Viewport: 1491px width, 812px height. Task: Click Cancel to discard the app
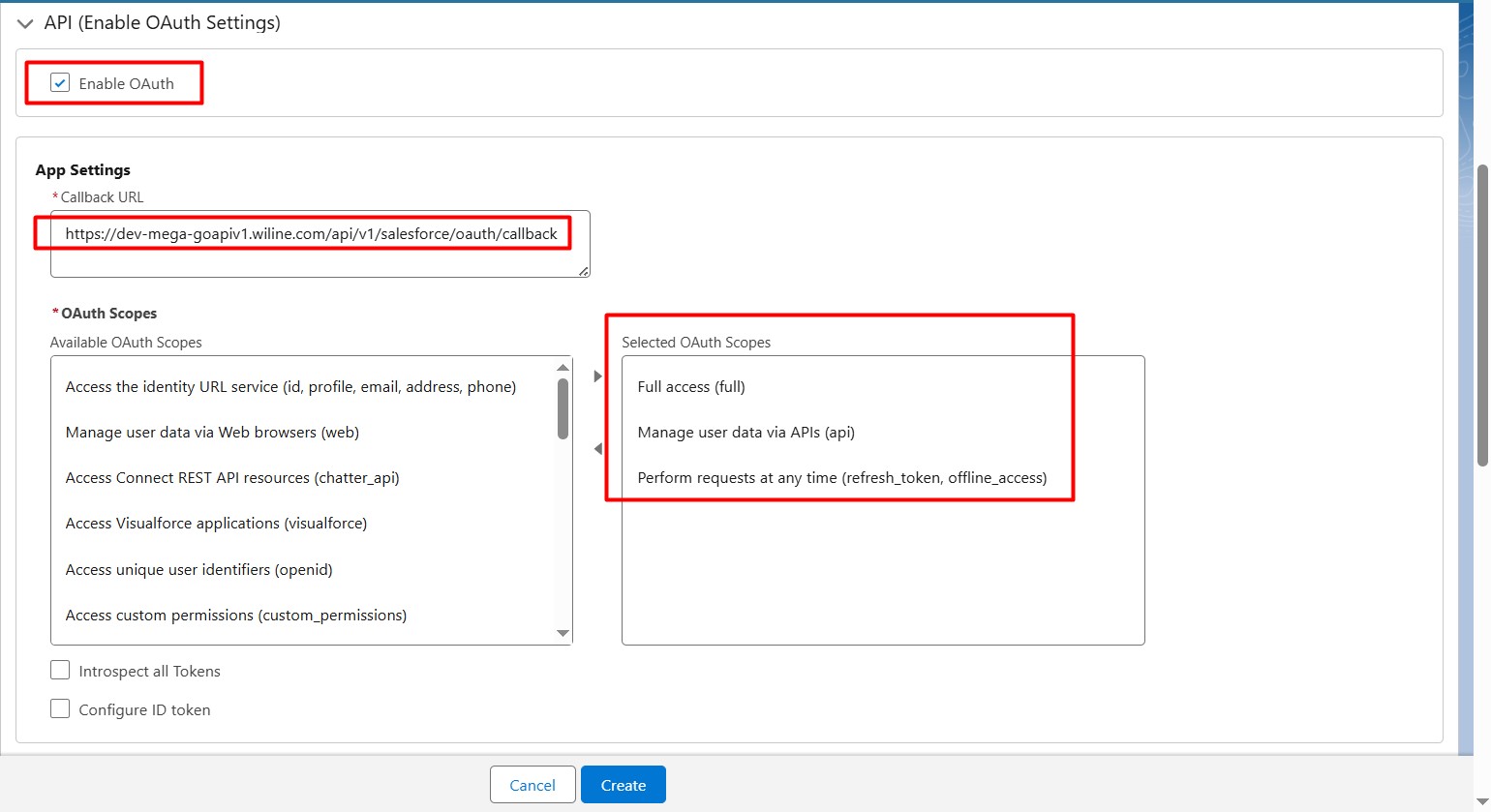pyautogui.click(x=532, y=784)
